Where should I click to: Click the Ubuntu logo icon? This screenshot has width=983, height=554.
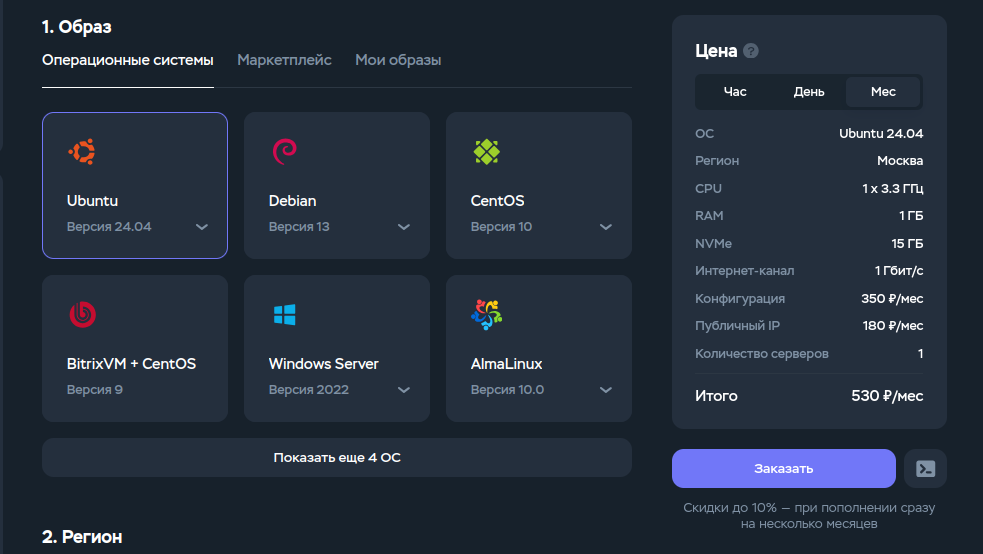pyautogui.click(x=81, y=152)
